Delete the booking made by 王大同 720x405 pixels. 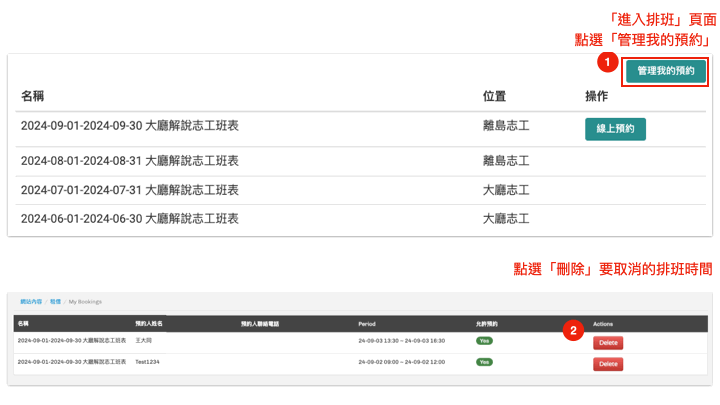pyautogui.click(x=608, y=342)
